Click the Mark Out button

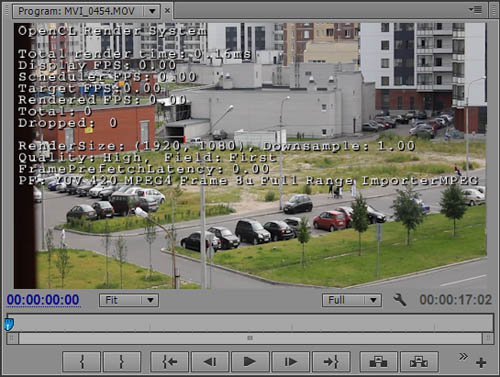pos(122,362)
